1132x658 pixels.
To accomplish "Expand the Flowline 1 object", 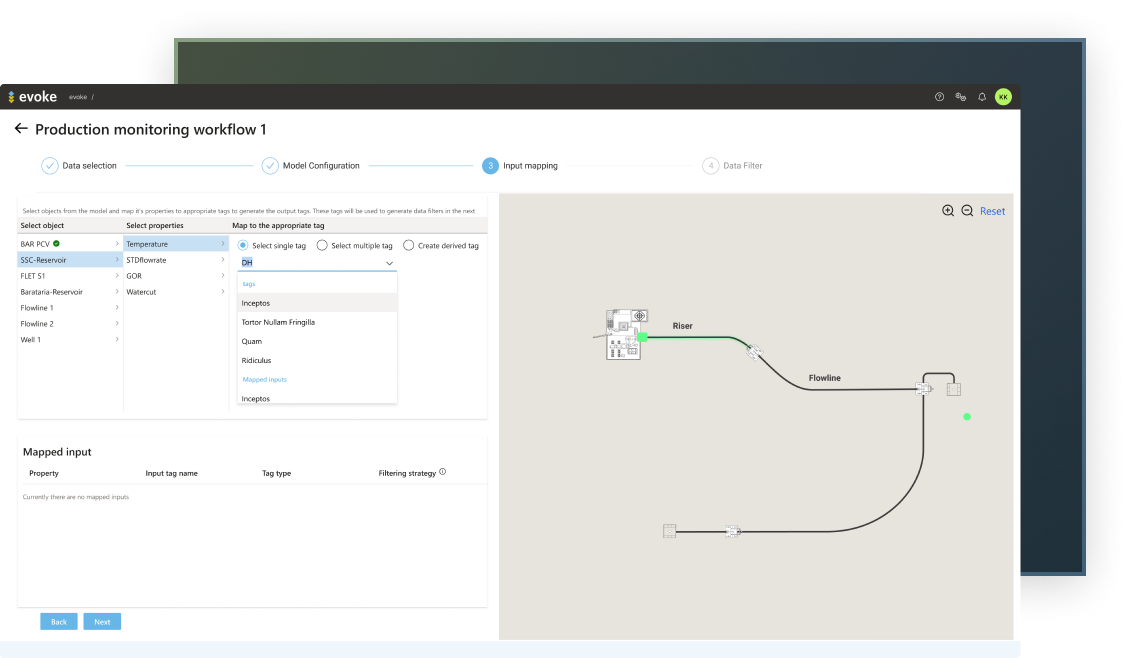I will click(117, 308).
